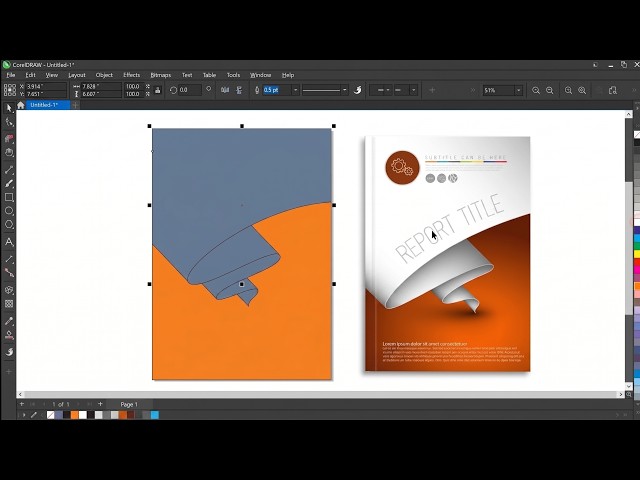Select the Rectangle tool

click(x=9, y=198)
